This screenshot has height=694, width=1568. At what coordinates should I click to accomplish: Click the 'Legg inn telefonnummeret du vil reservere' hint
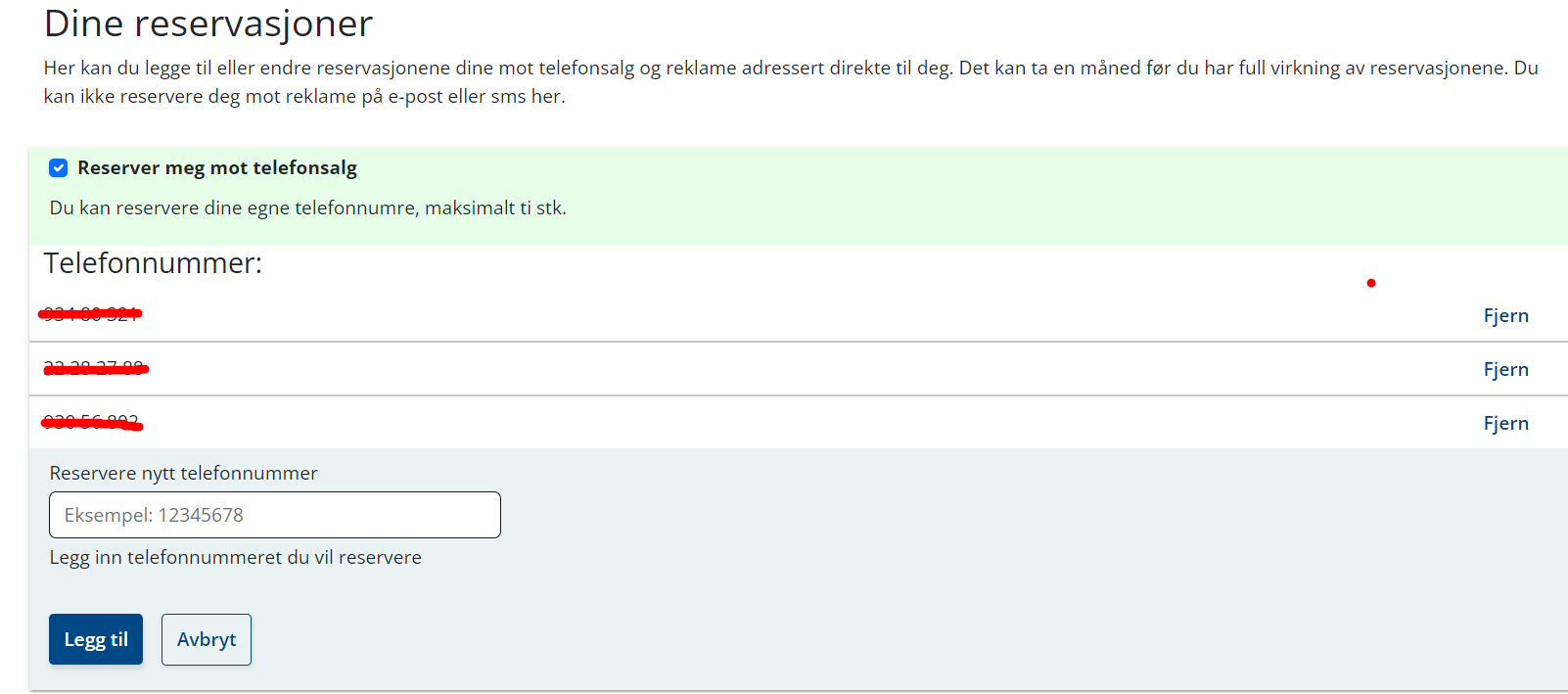(x=235, y=558)
